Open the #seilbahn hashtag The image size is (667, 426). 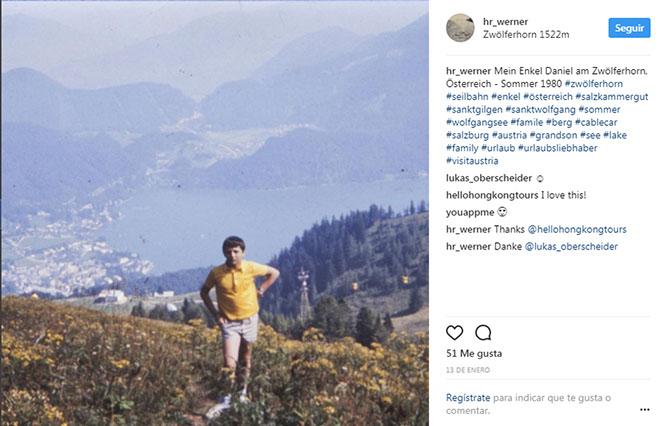[469, 97]
